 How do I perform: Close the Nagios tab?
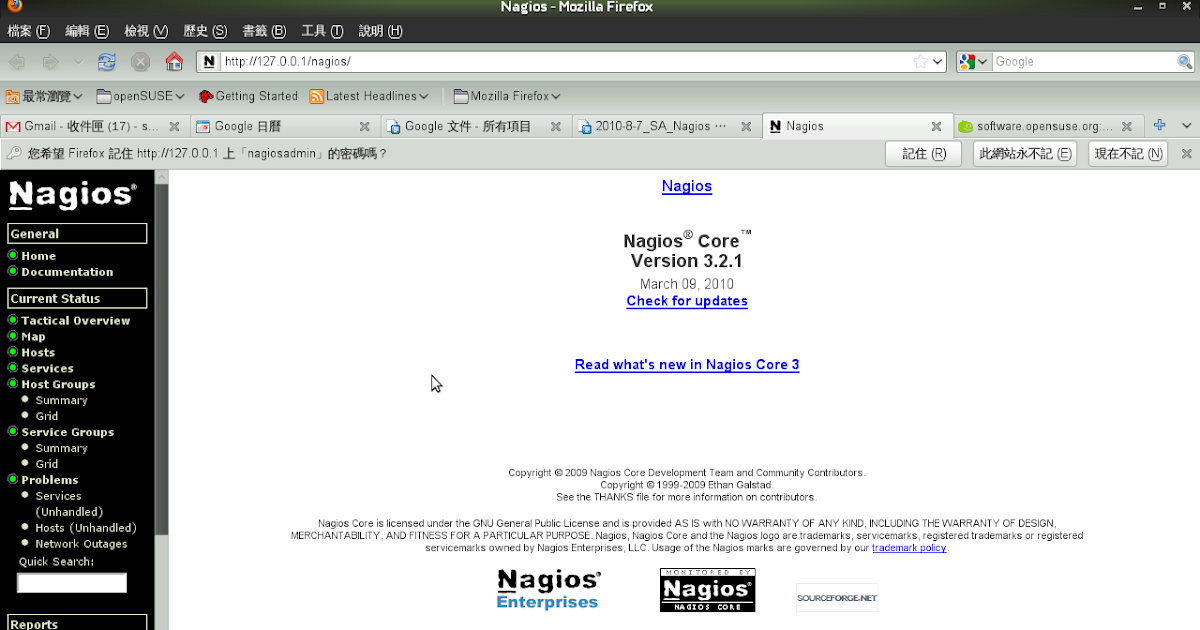[x=936, y=127]
